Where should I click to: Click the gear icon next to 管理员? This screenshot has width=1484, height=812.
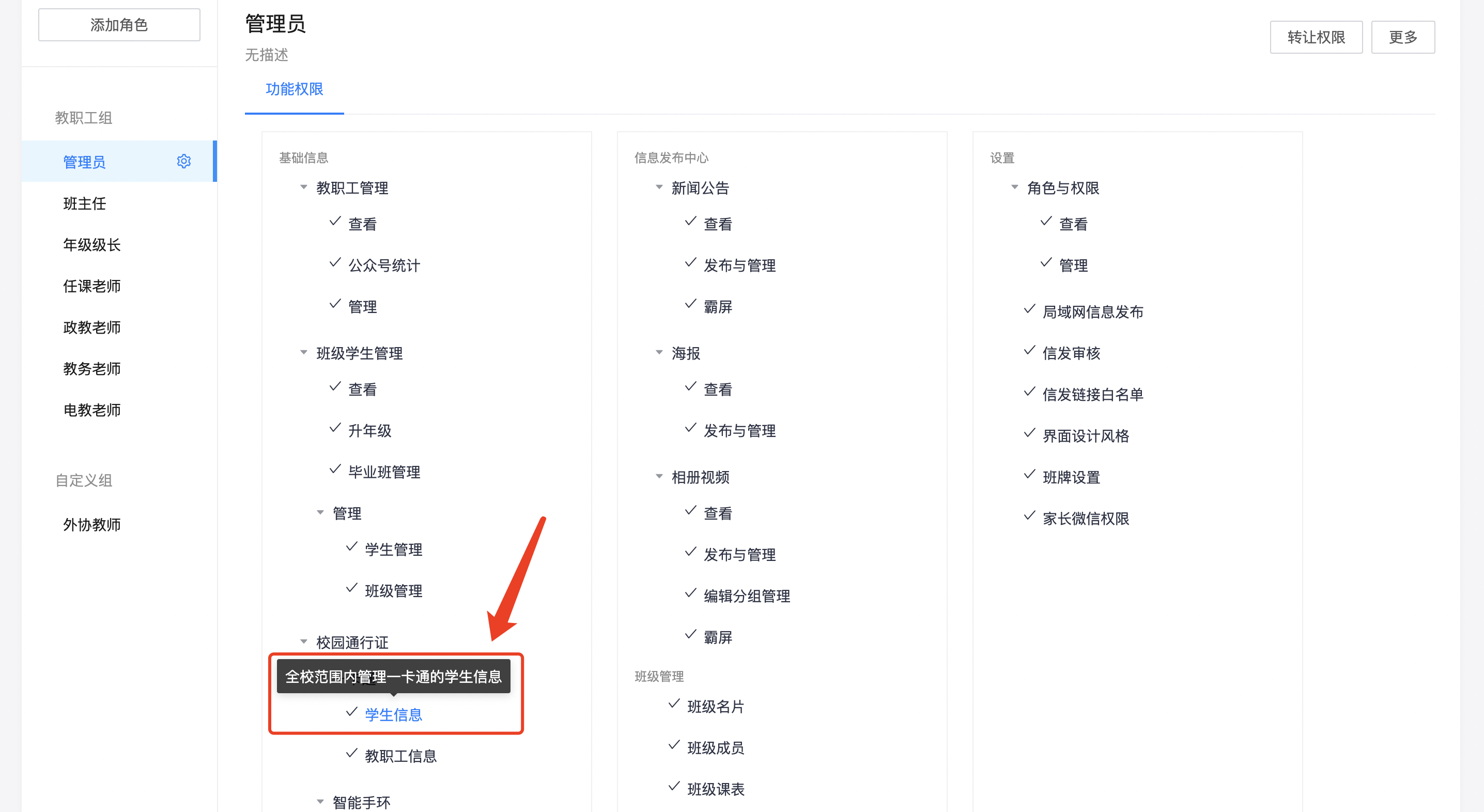[x=184, y=161]
